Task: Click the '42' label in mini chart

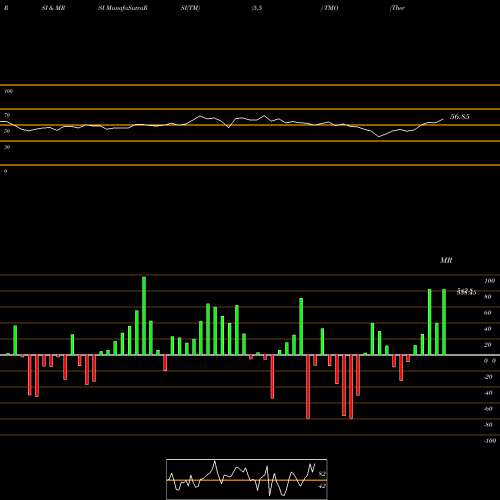Action: click(322, 486)
